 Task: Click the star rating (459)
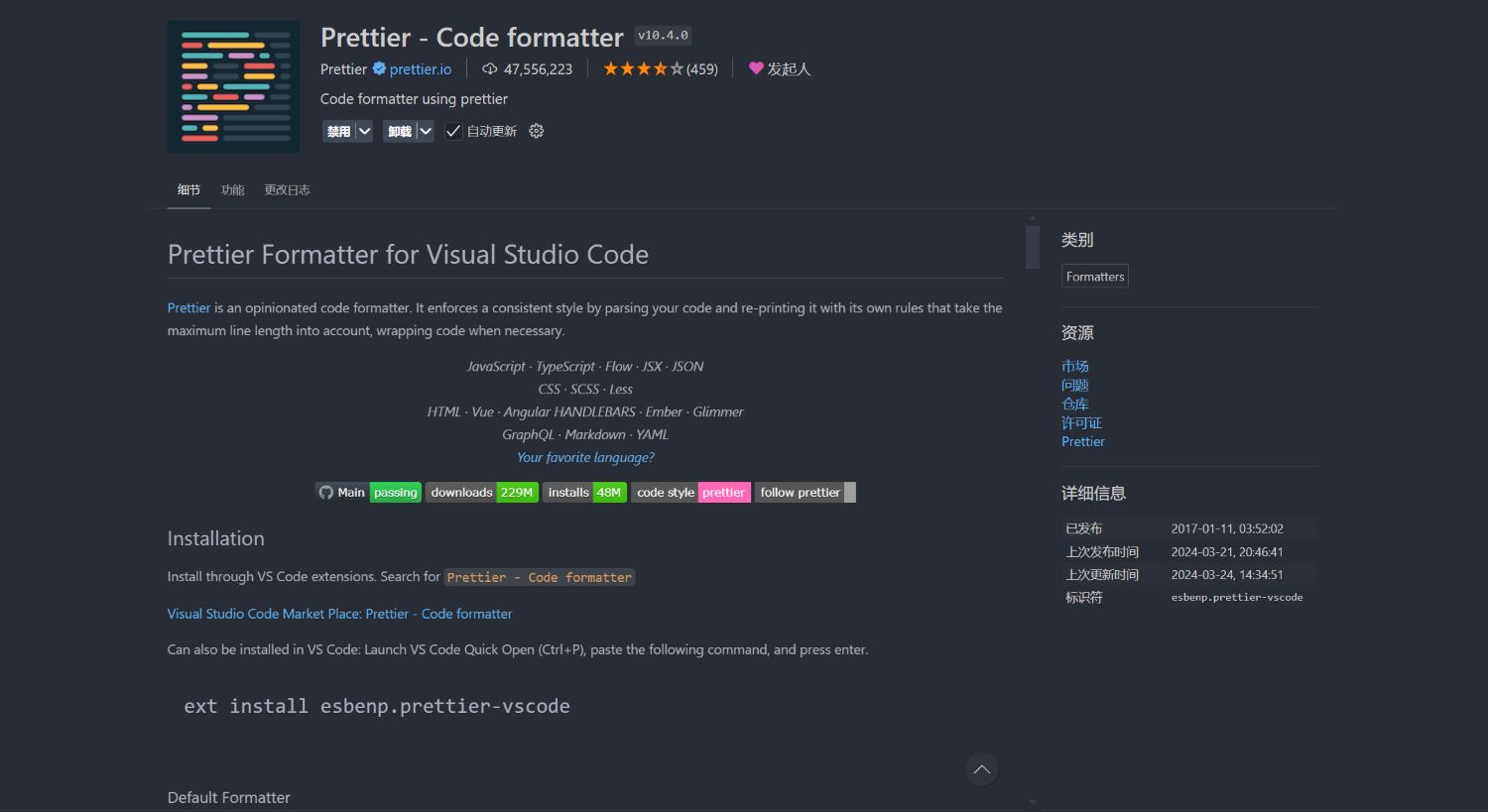pos(661,68)
